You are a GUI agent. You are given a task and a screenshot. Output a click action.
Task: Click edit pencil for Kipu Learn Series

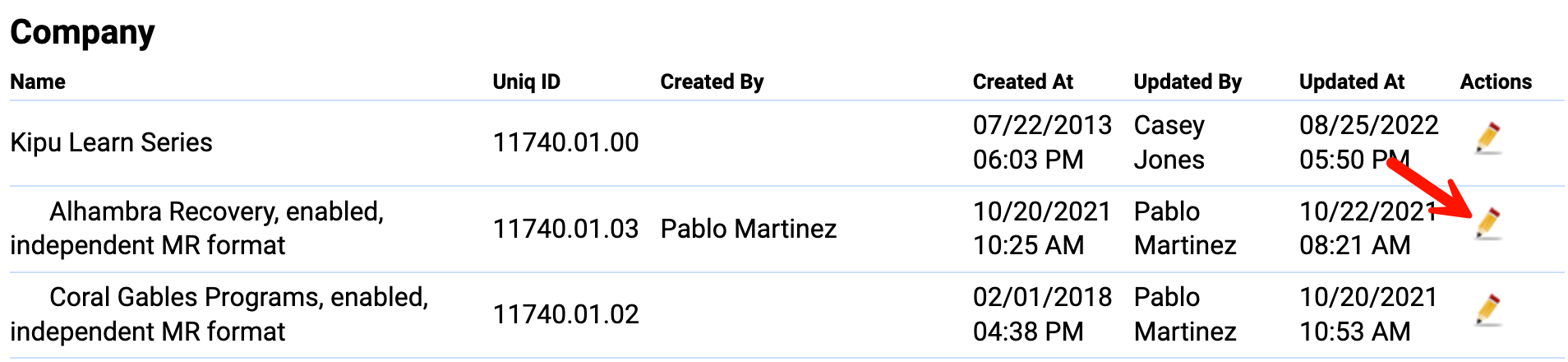1488,138
